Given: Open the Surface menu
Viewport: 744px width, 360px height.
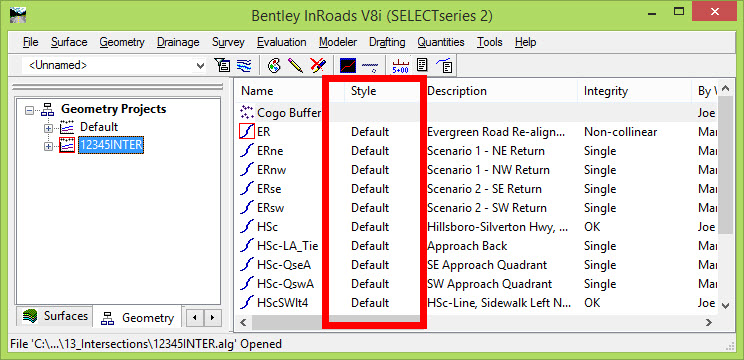Looking at the screenshot, I should click(x=69, y=42).
